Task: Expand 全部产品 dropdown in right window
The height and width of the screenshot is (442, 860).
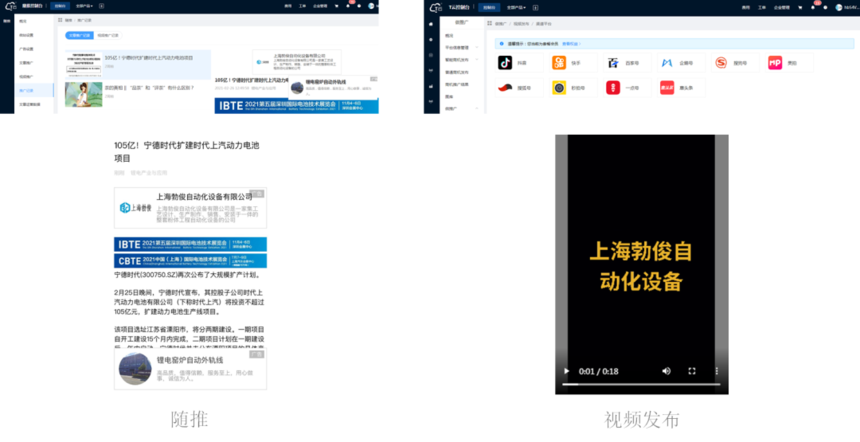Action: coord(516,8)
